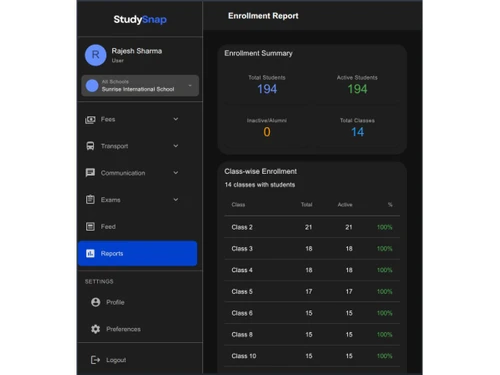The image size is (500, 375).
Task: Click the Enrollment Report page title
Action: (x=263, y=16)
